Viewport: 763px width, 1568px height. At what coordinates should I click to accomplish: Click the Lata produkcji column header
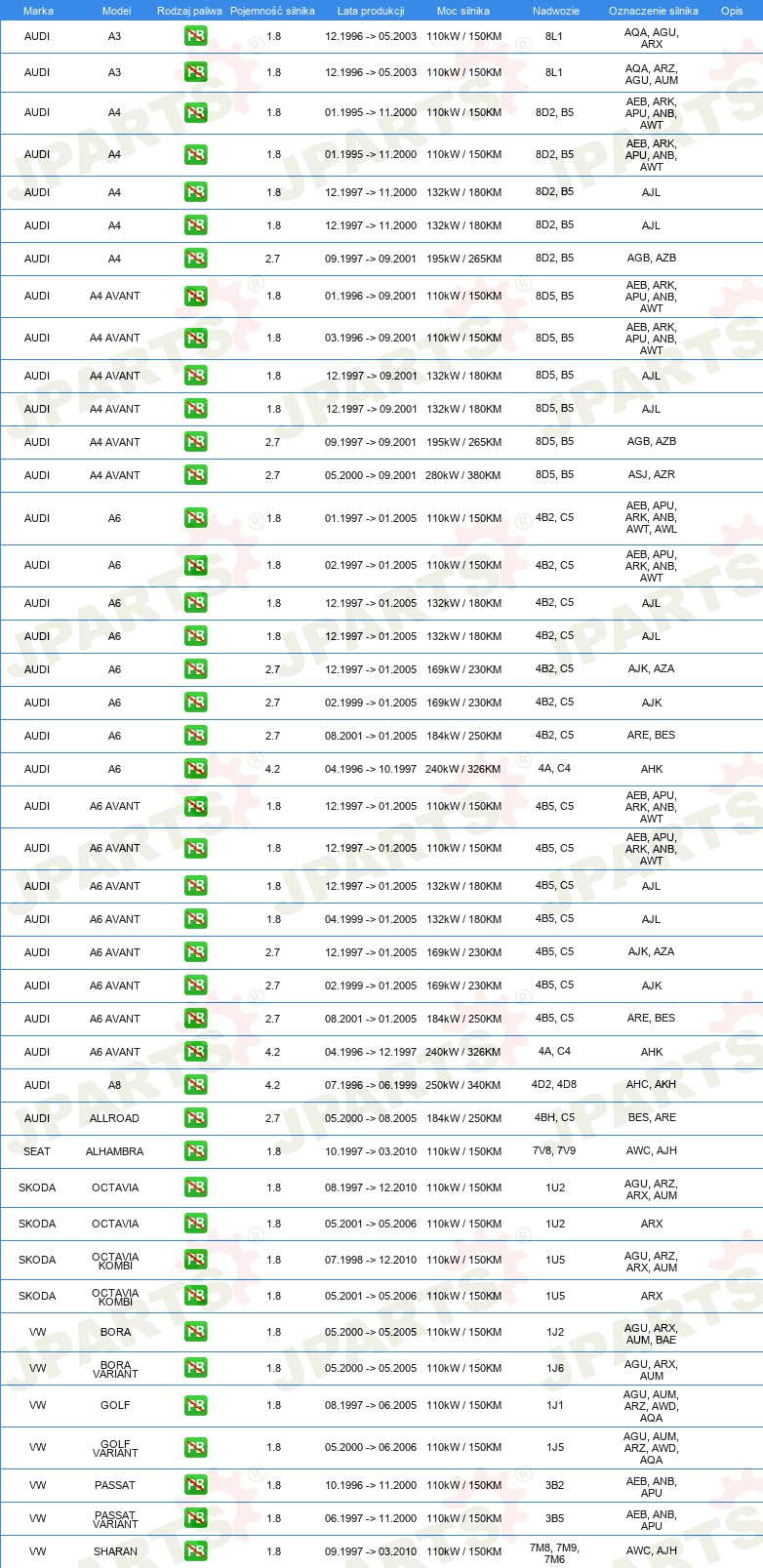point(371,11)
